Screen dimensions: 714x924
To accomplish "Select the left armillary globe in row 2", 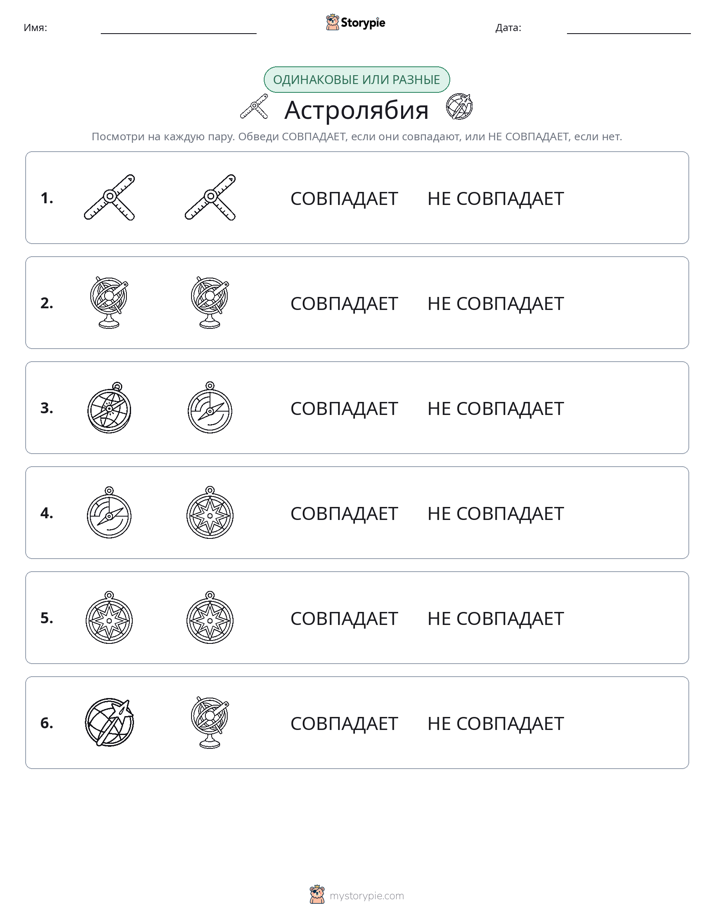I will click(x=110, y=302).
